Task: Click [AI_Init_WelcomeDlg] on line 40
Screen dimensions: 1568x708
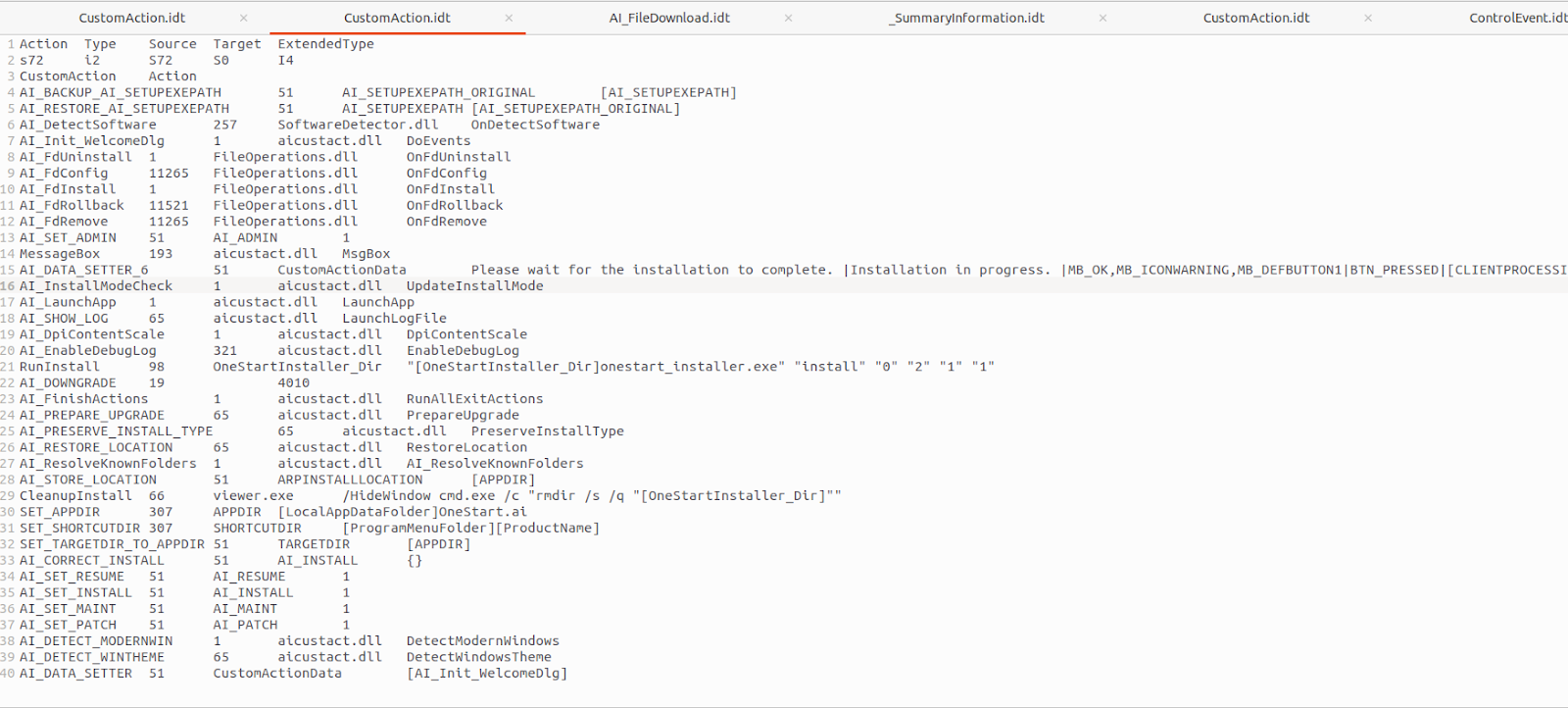Action: 487,674
